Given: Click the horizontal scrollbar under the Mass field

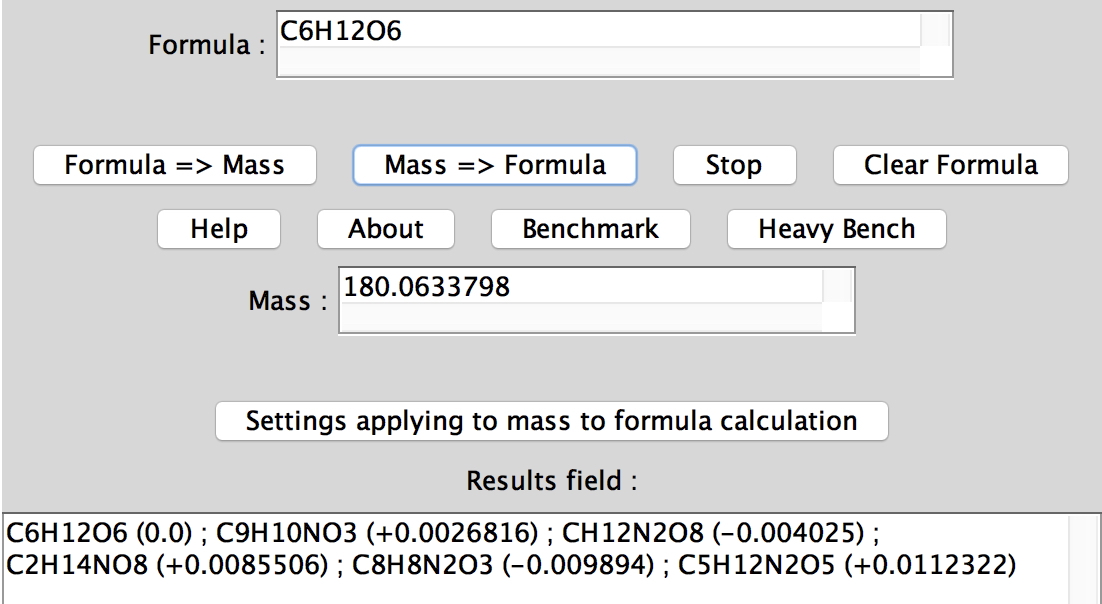Looking at the screenshot, I should (580, 318).
